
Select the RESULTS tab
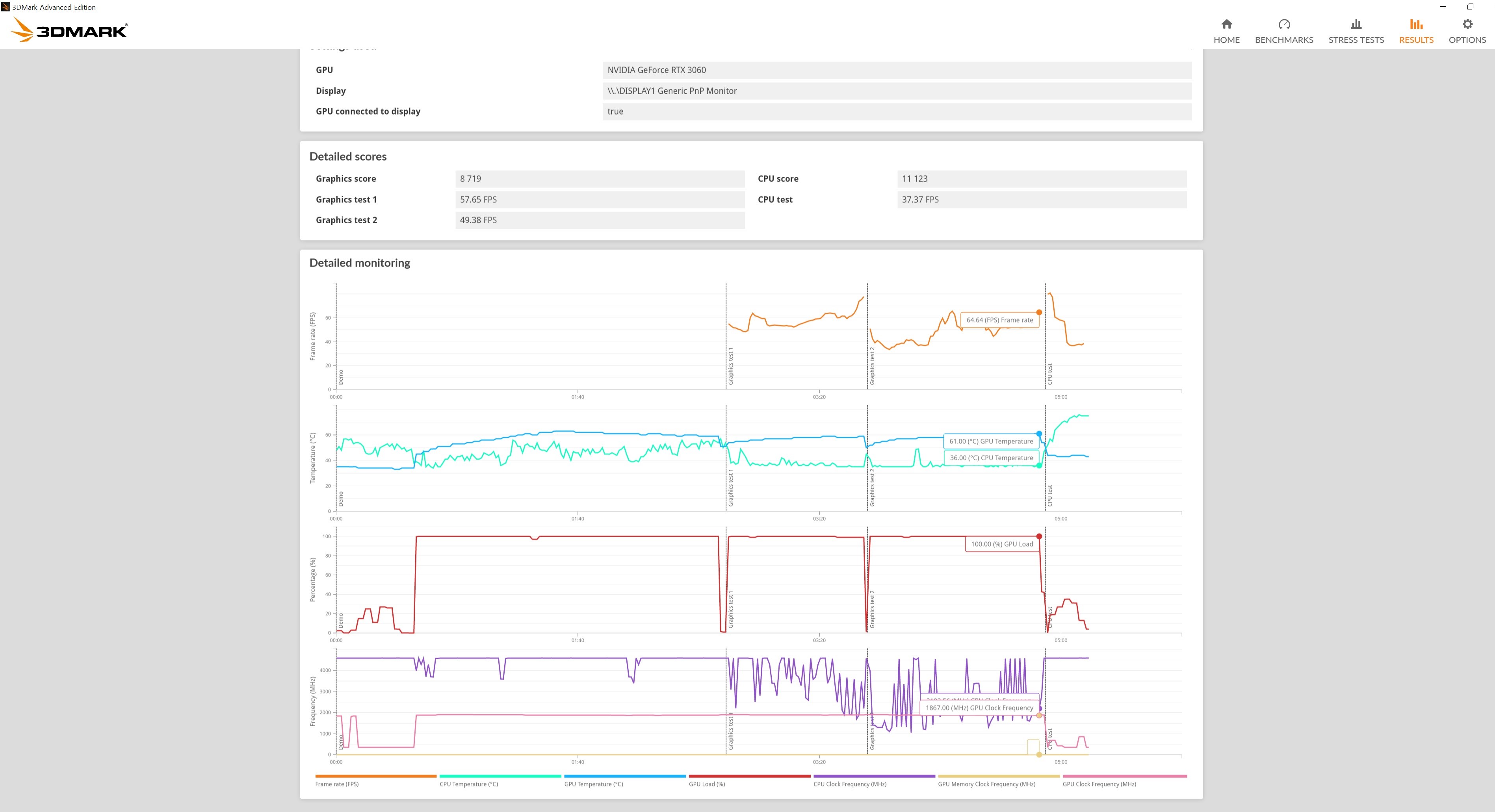click(1416, 32)
